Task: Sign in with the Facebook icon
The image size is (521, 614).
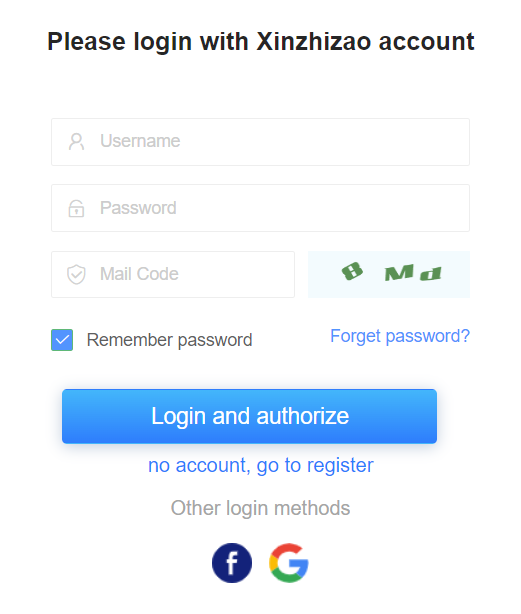Action: point(232,563)
